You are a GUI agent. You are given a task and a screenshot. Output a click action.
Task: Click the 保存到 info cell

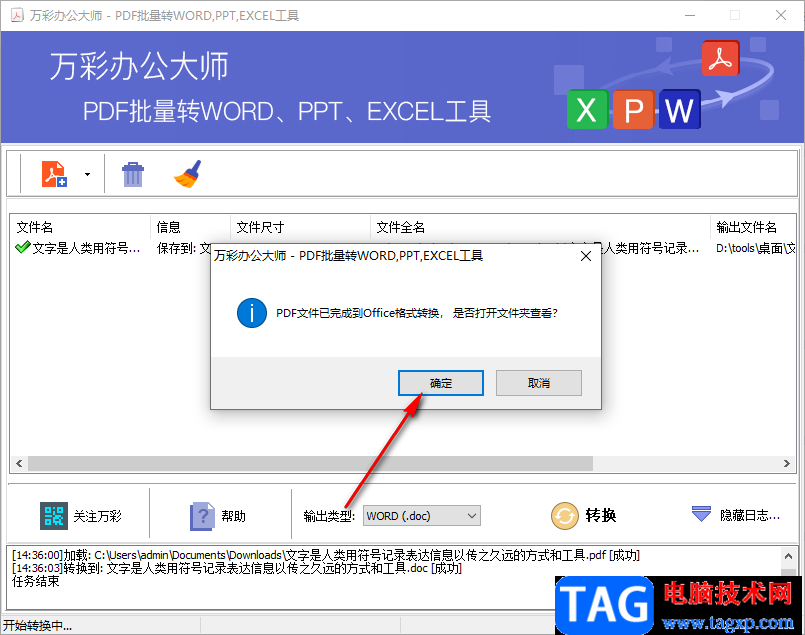click(183, 248)
